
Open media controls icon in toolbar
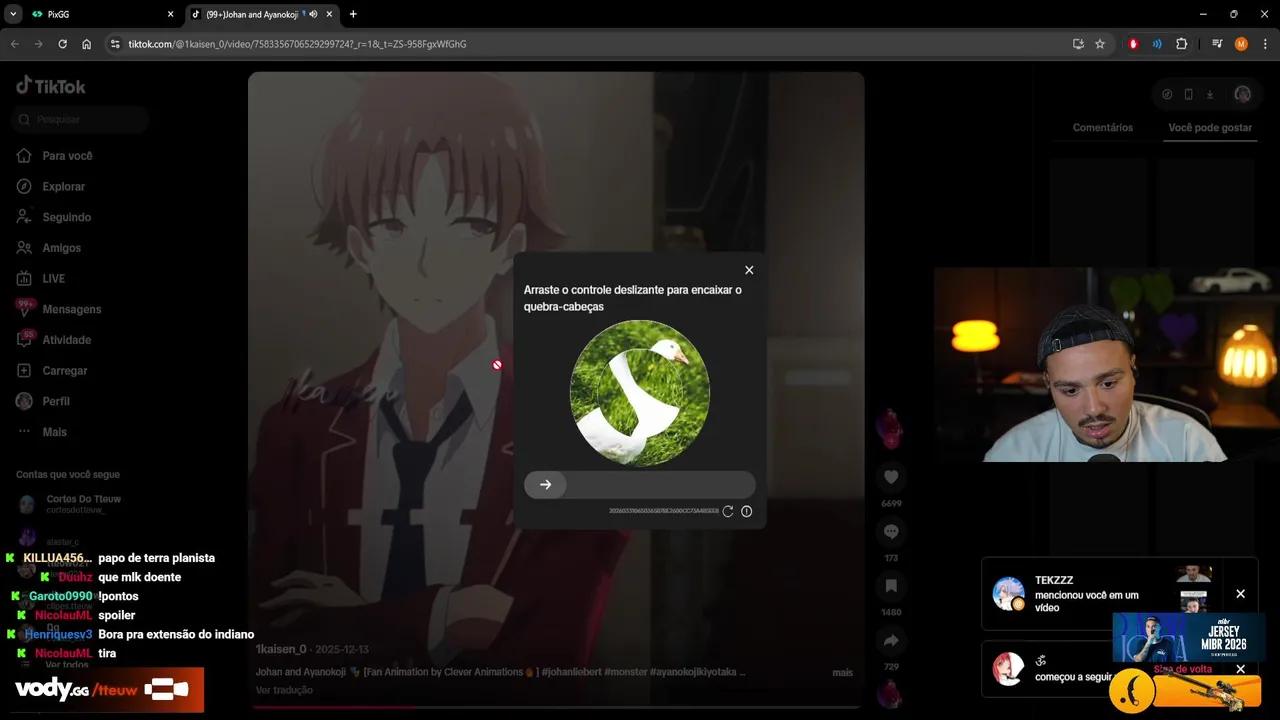click(1217, 44)
